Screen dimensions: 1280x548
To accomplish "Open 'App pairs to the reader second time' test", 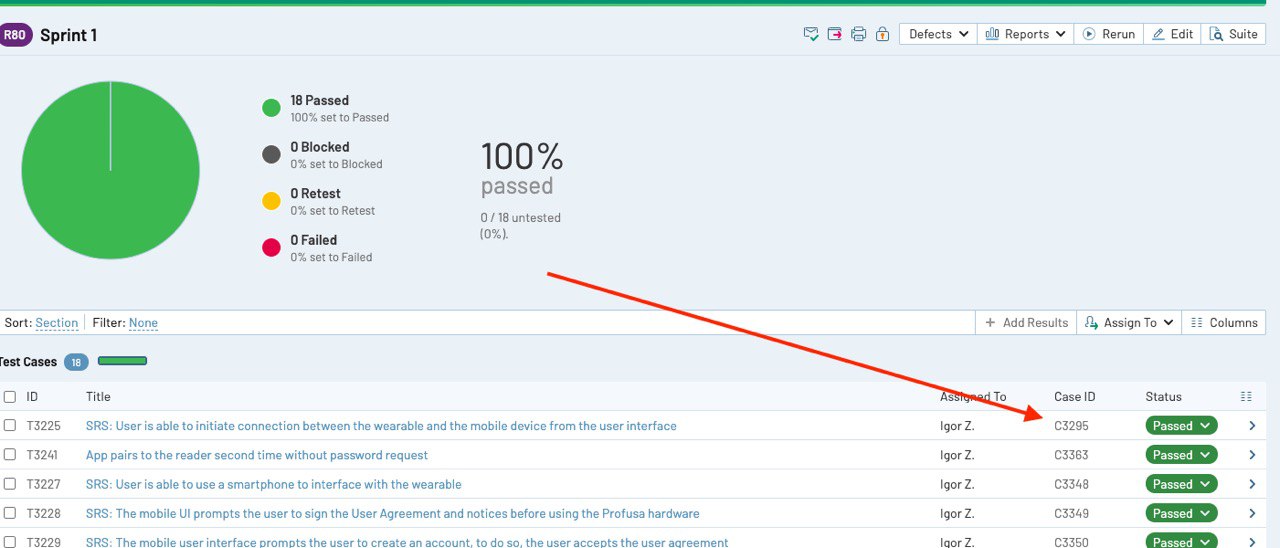I will [x=257, y=455].
